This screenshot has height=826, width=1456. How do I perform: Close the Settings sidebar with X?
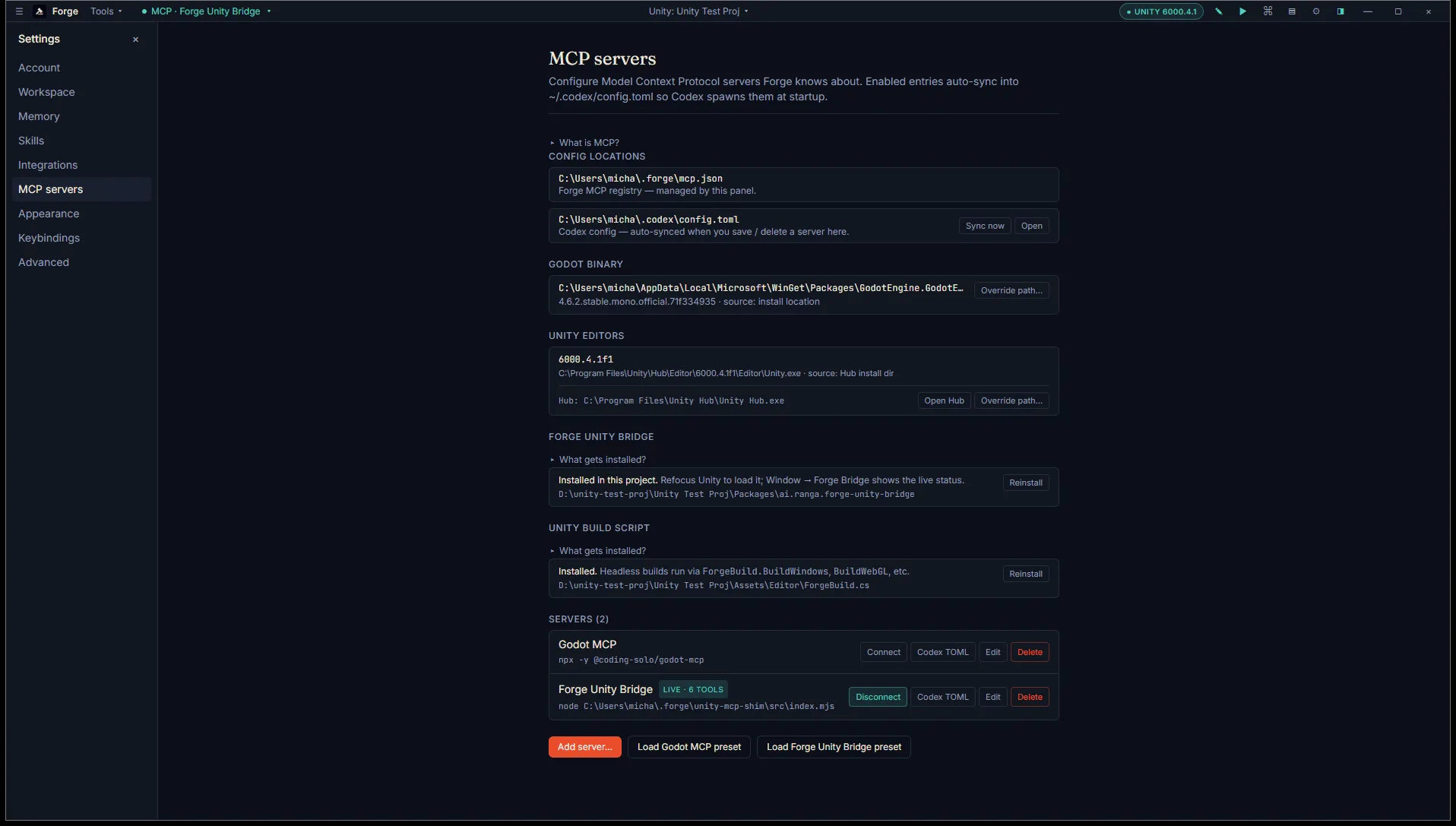[x=136, y=40]
